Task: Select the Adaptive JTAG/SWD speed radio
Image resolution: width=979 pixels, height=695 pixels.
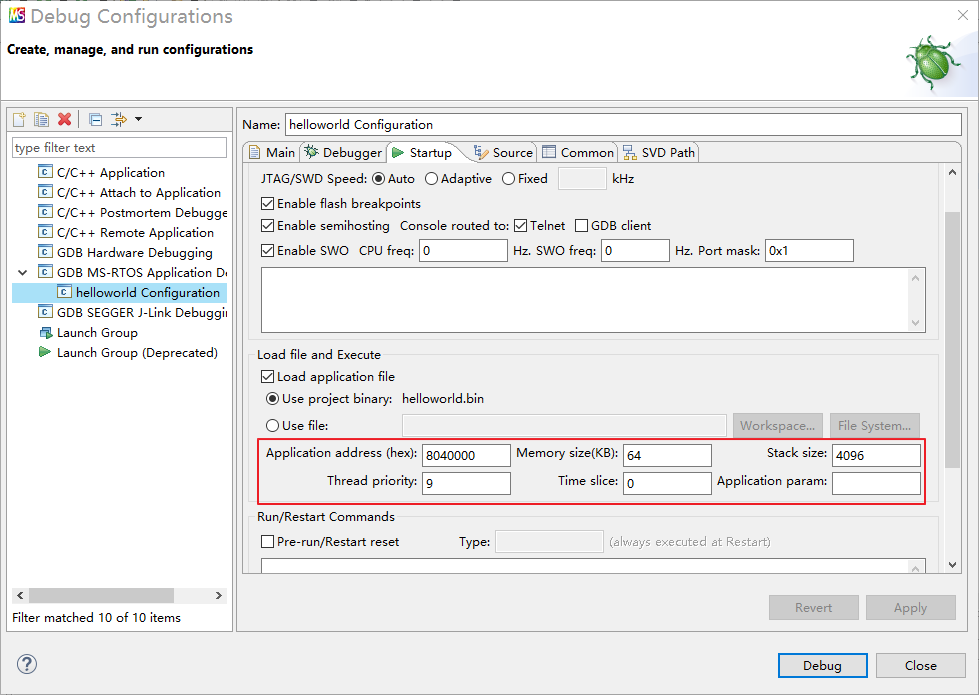Action: [x=432, y=179]
